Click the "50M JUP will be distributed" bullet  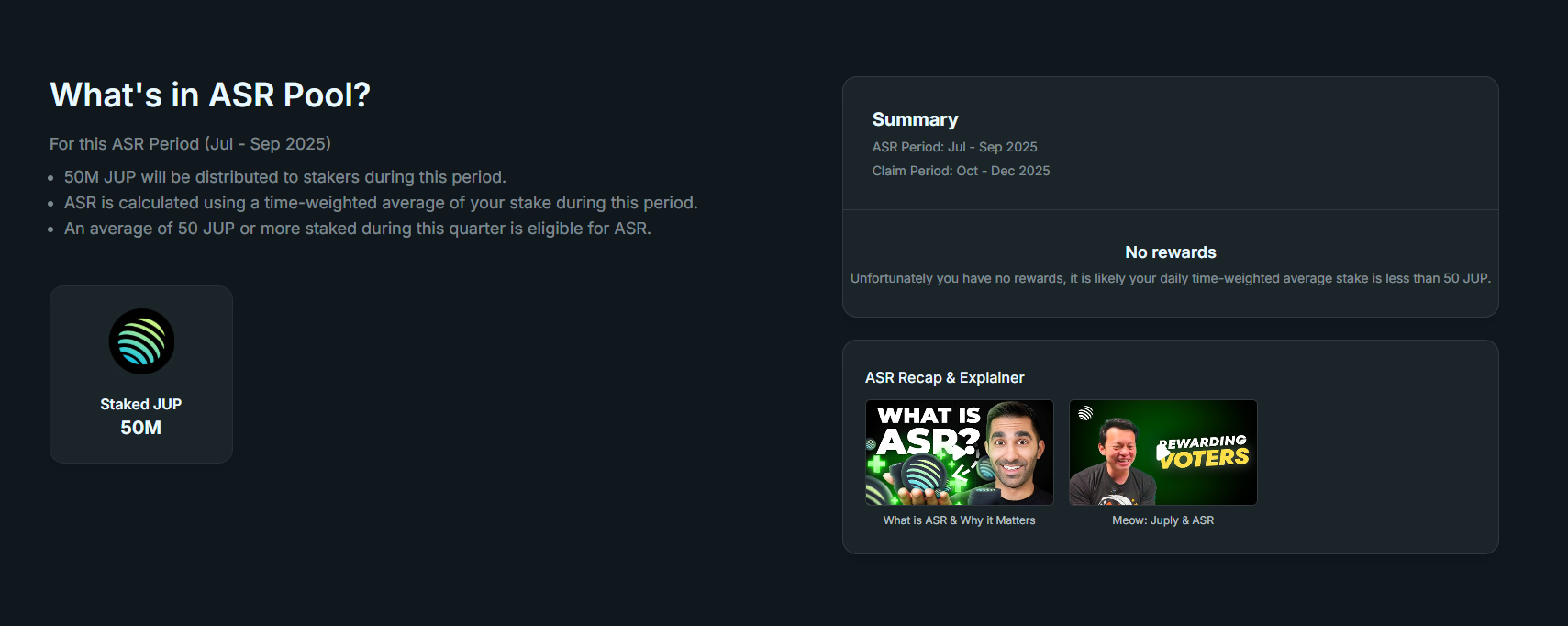284,177
